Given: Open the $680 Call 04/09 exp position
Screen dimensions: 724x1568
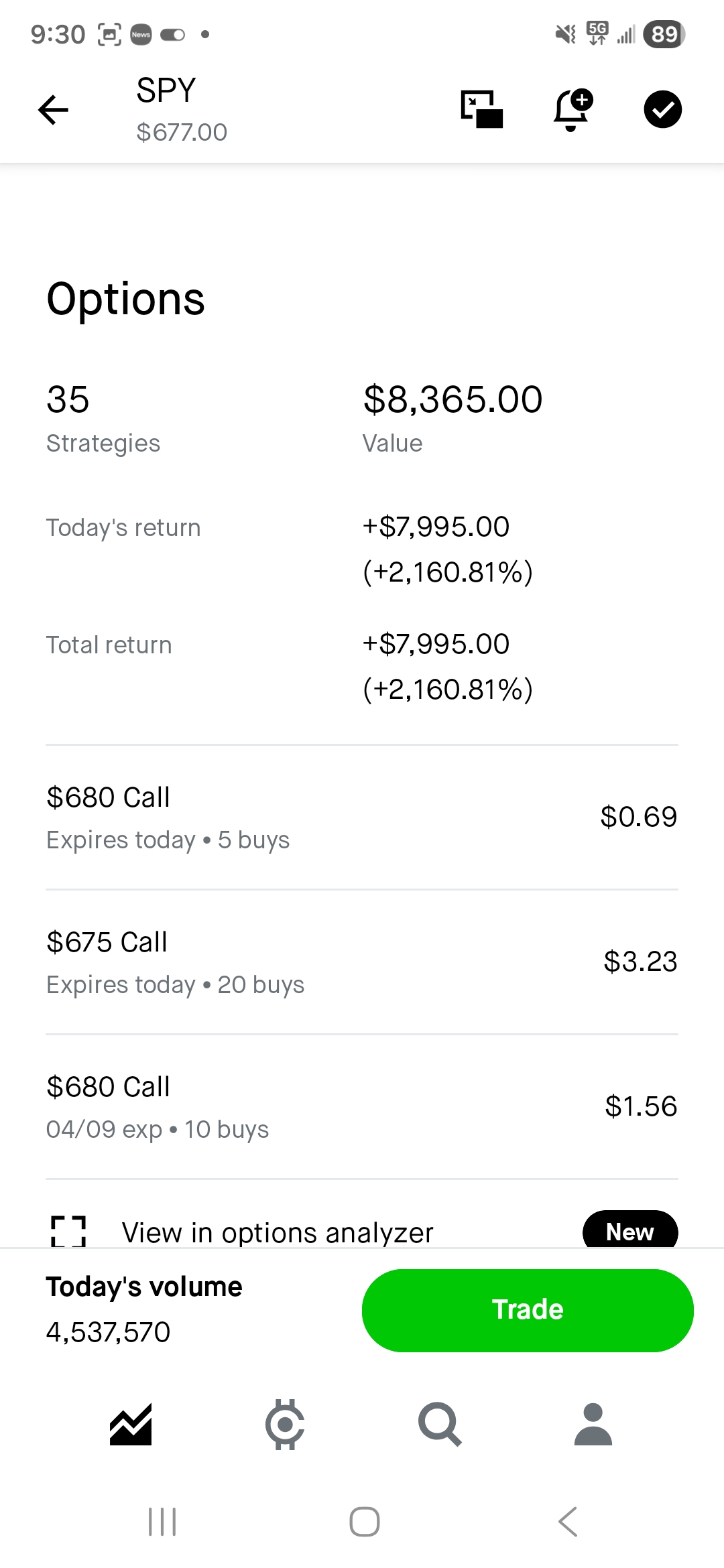Looking at the screenshot, I should point(362,1106).
